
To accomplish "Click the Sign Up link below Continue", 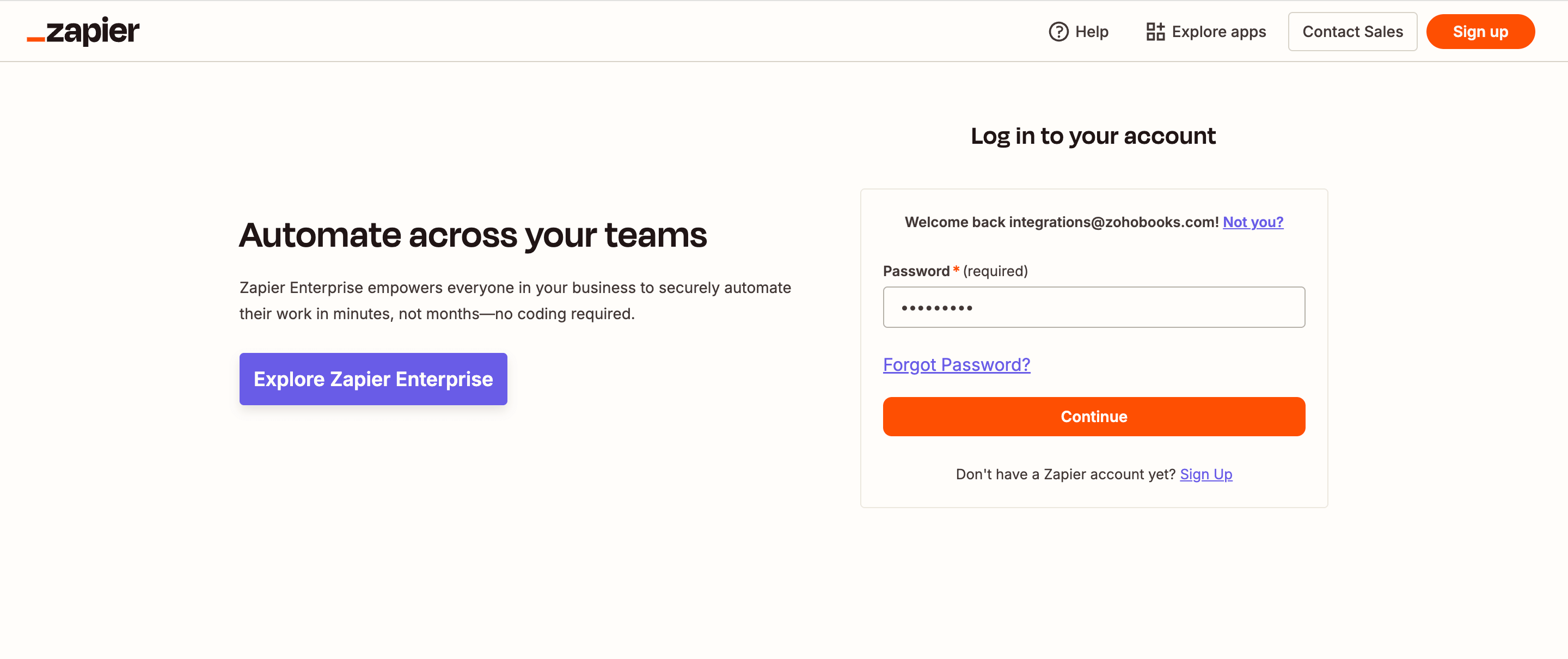I will click(1206, 474).
